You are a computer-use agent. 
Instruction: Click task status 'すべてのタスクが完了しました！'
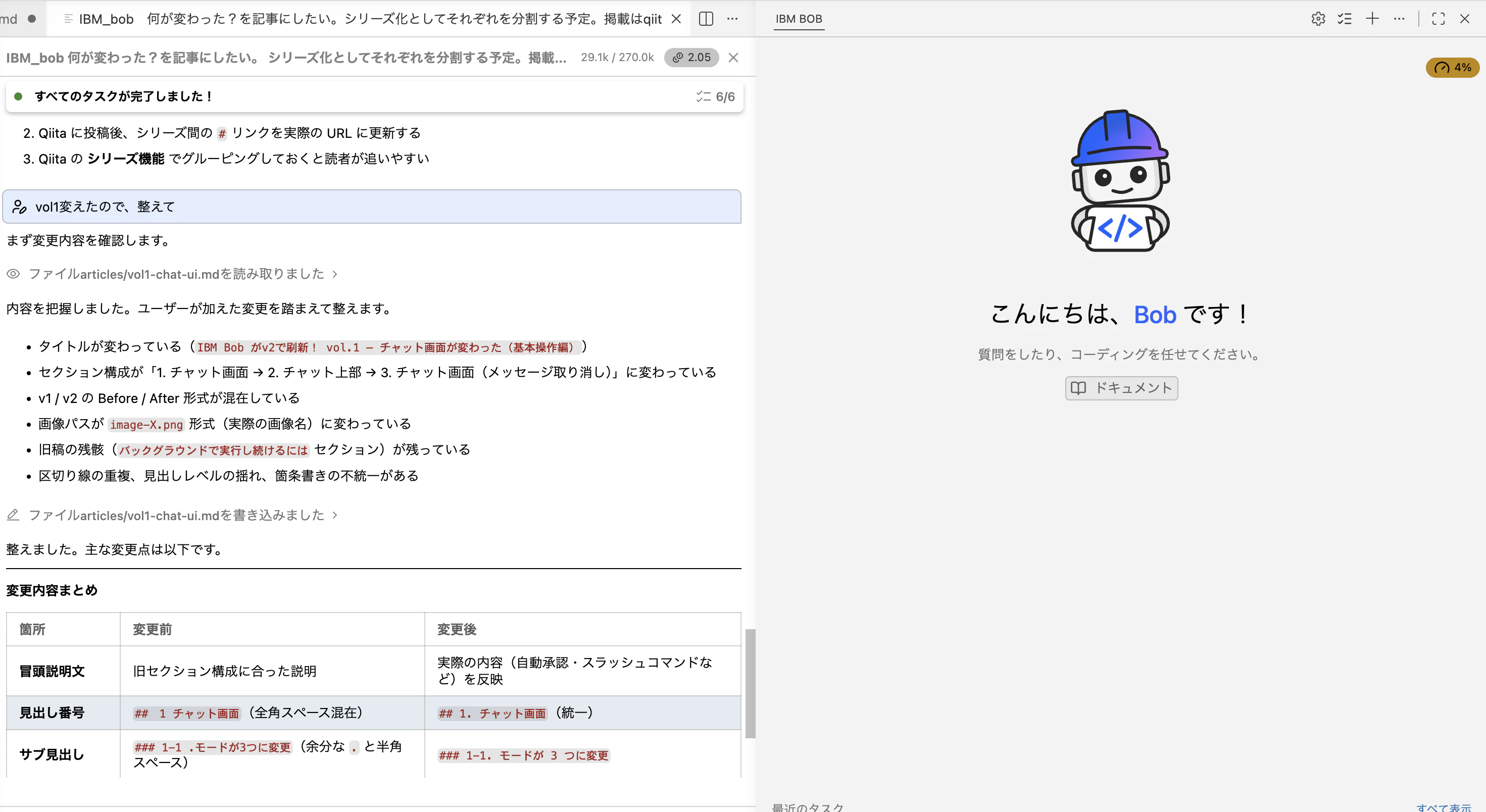coord(124,96)
